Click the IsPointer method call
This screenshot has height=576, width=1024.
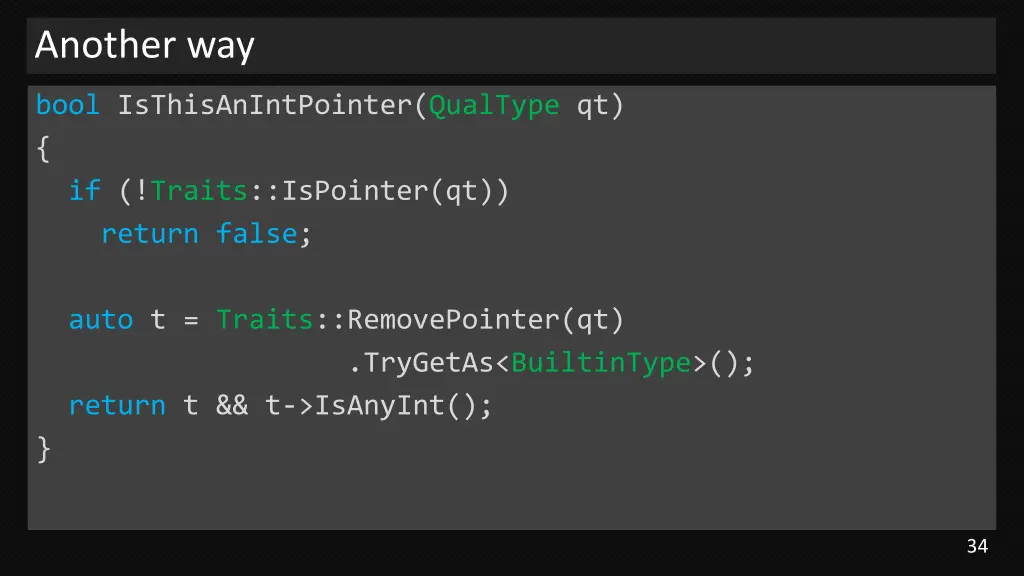click(357, 191)
